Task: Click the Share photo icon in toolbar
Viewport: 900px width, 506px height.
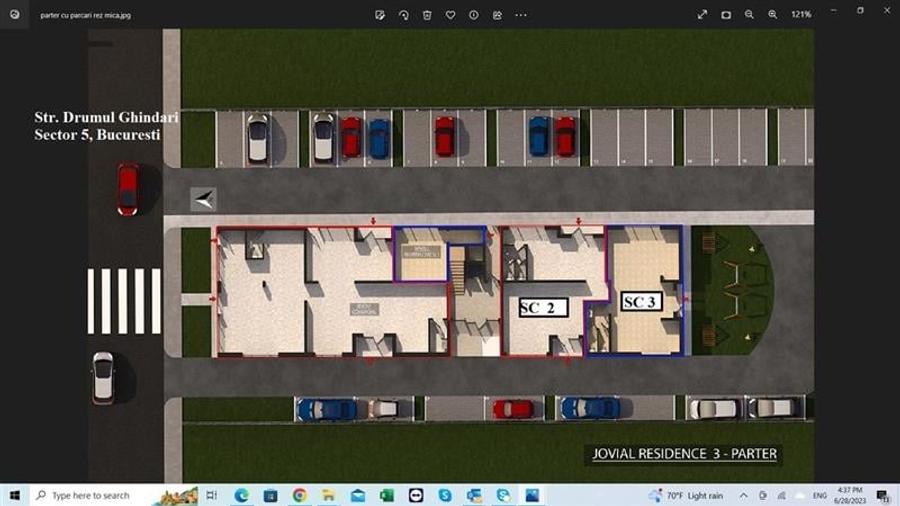Action: tap(497, 15)
